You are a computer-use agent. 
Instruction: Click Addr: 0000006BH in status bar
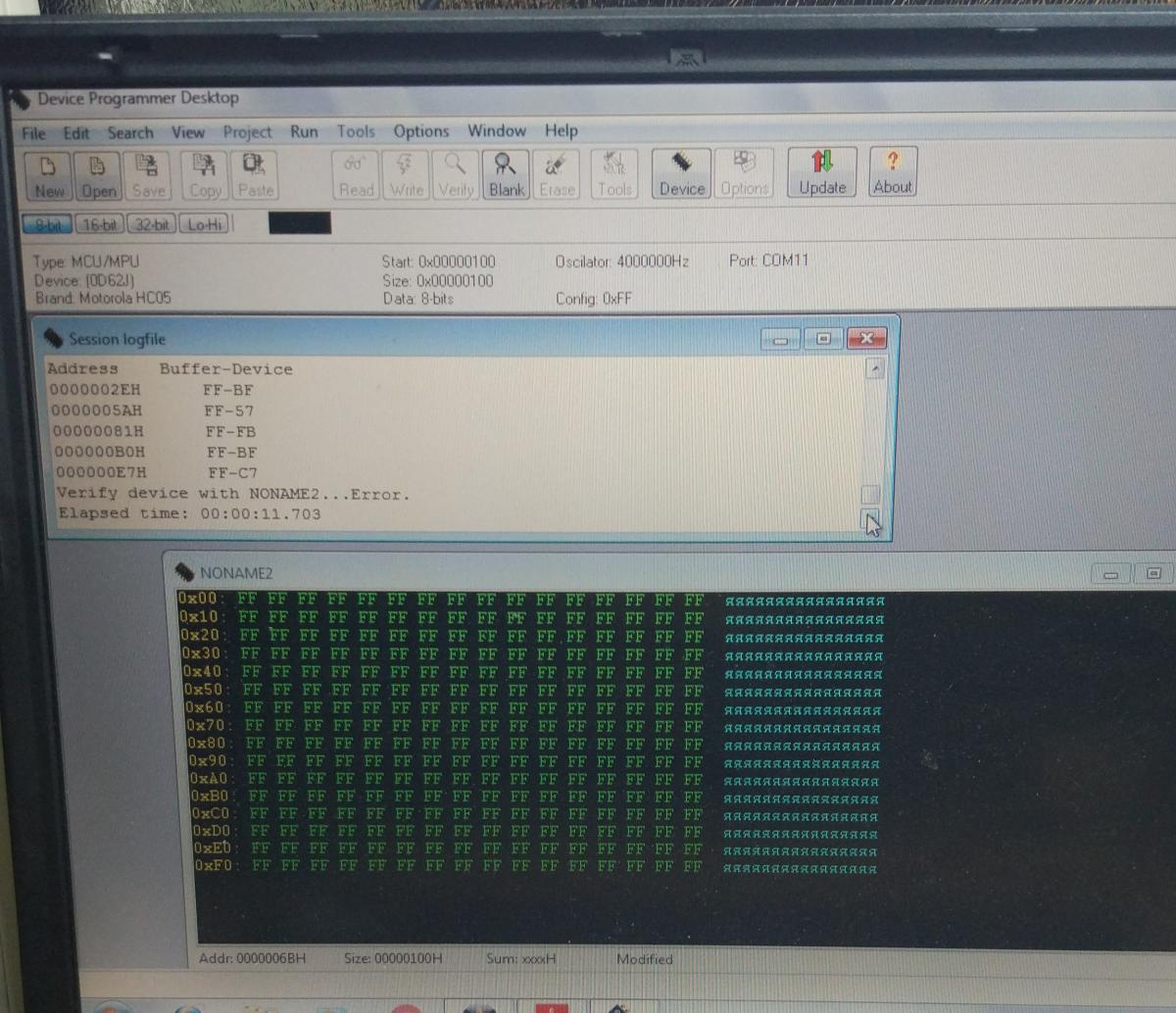[x=253, y=958]
